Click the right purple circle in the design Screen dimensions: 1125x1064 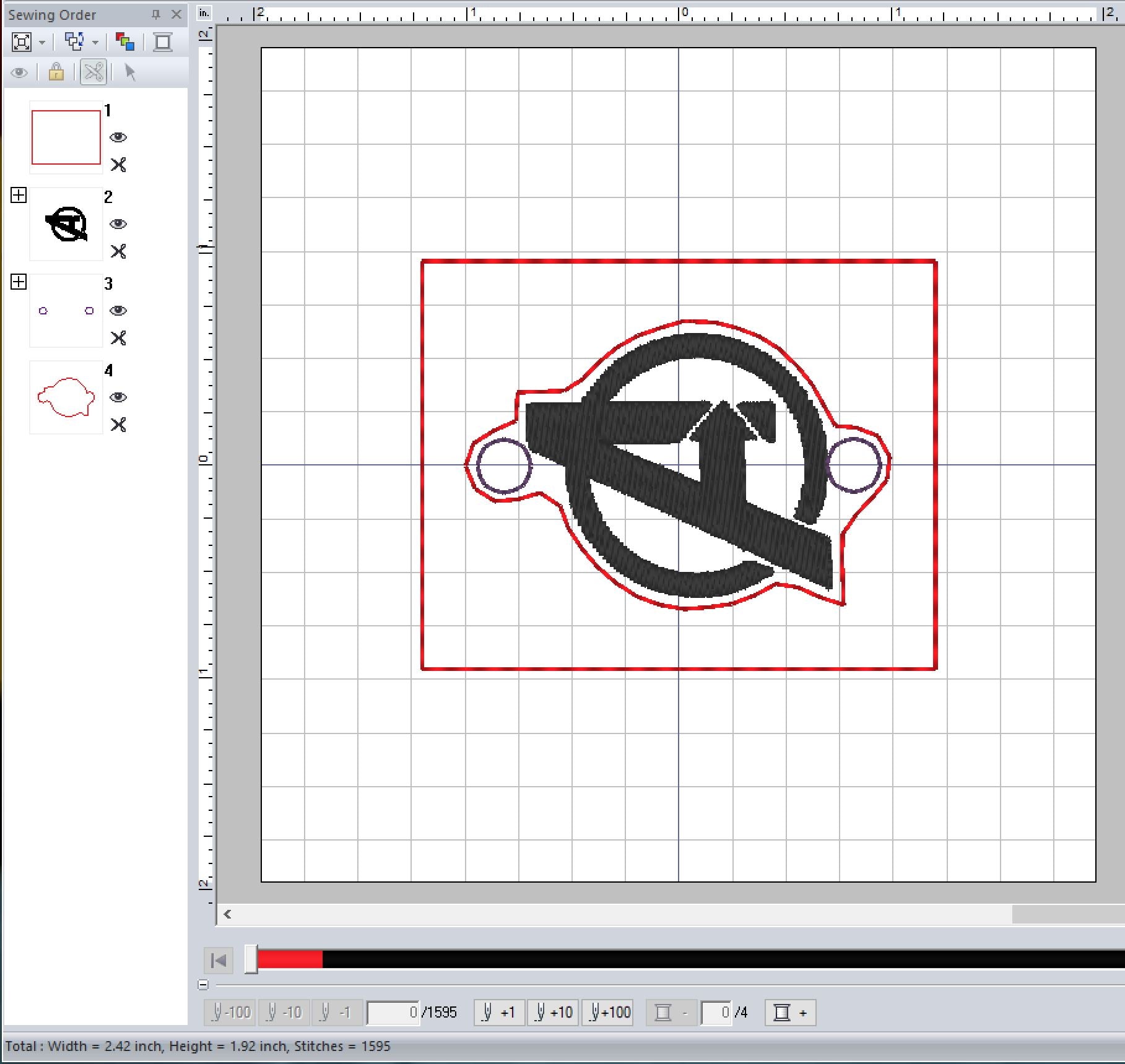(x=854, y=465)
